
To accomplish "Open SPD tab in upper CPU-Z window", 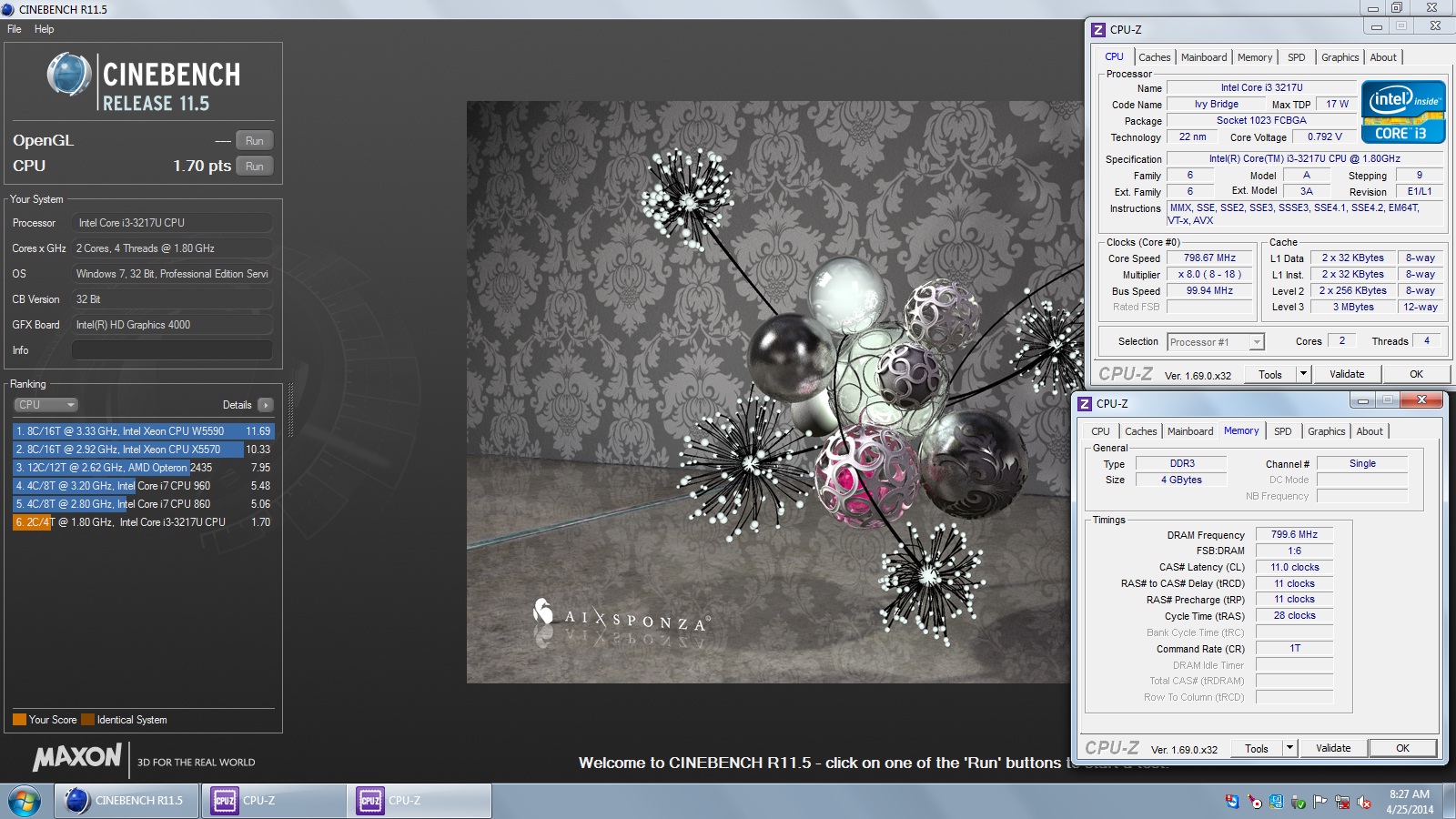I will pyautogui.click(x=1297, y=57).
